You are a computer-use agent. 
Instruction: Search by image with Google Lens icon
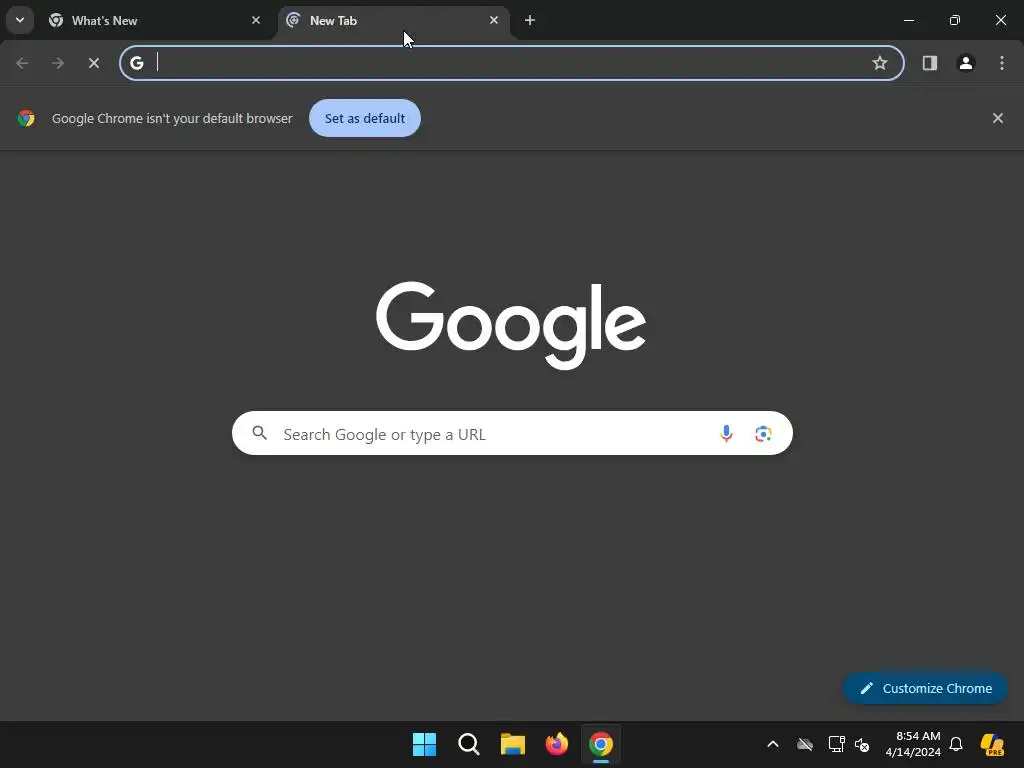coord(763,433)
